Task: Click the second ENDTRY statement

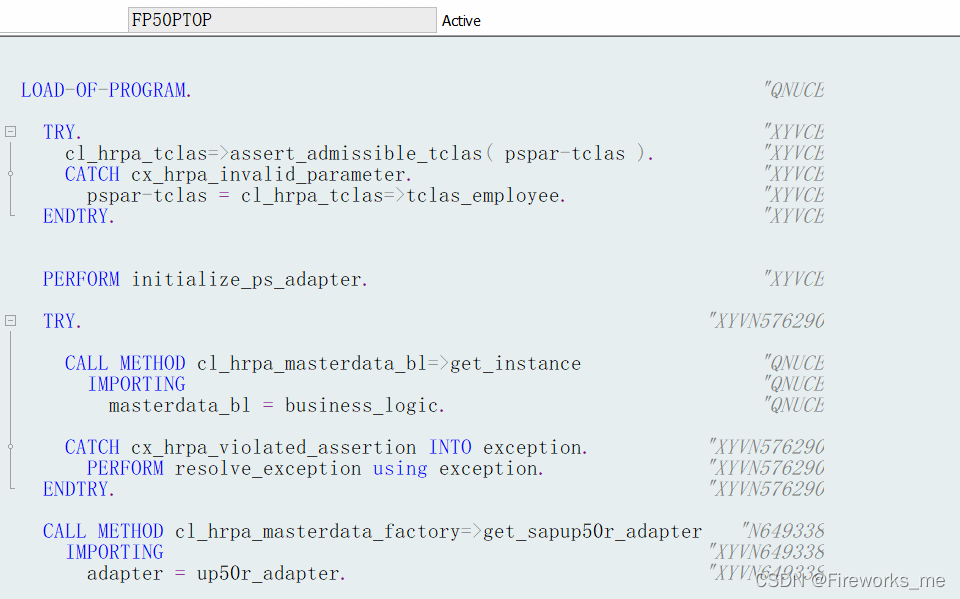Action: coord(76,489)
